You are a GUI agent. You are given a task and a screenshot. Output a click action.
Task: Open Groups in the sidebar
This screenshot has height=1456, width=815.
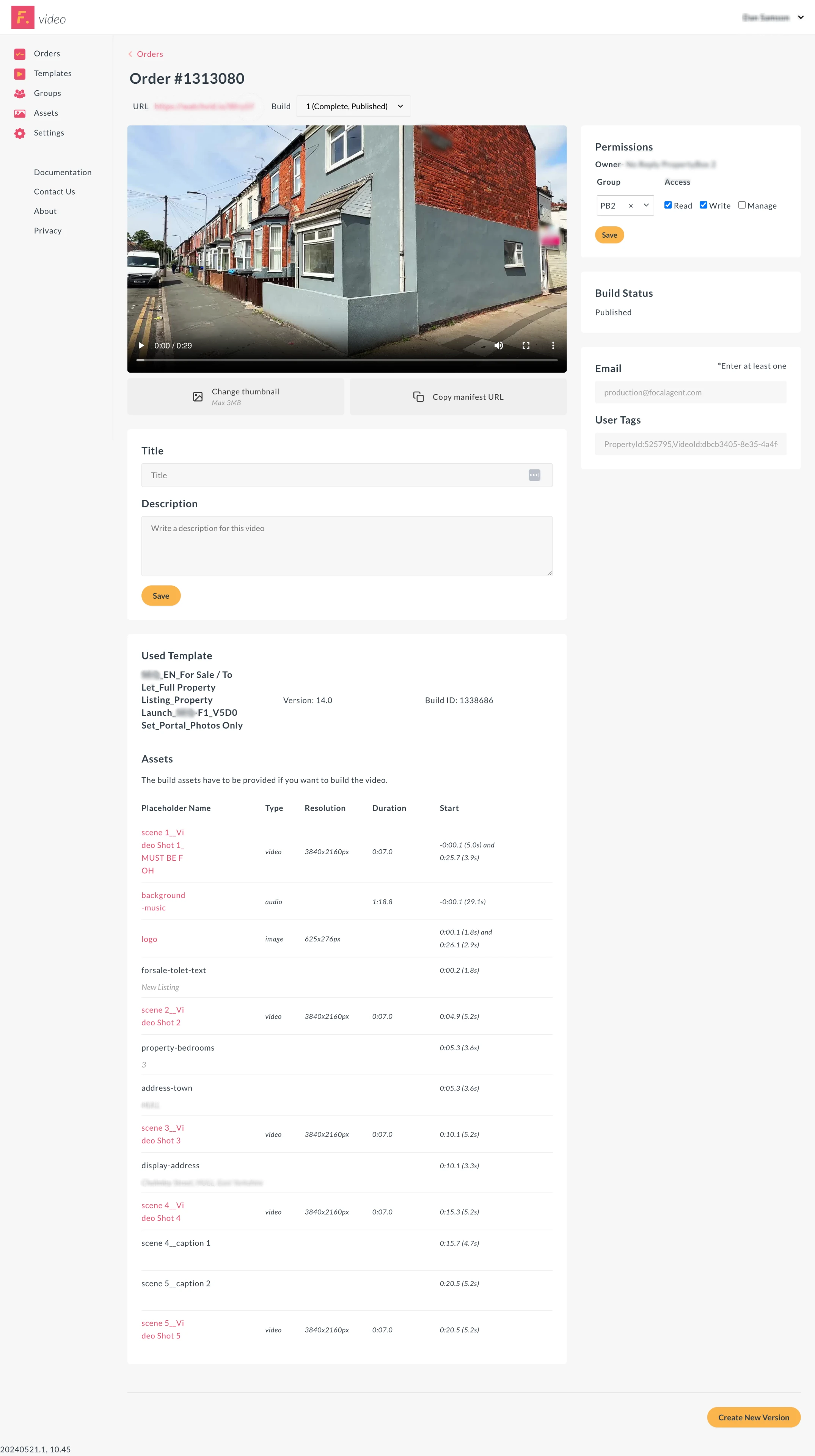(x=47, y=93)
